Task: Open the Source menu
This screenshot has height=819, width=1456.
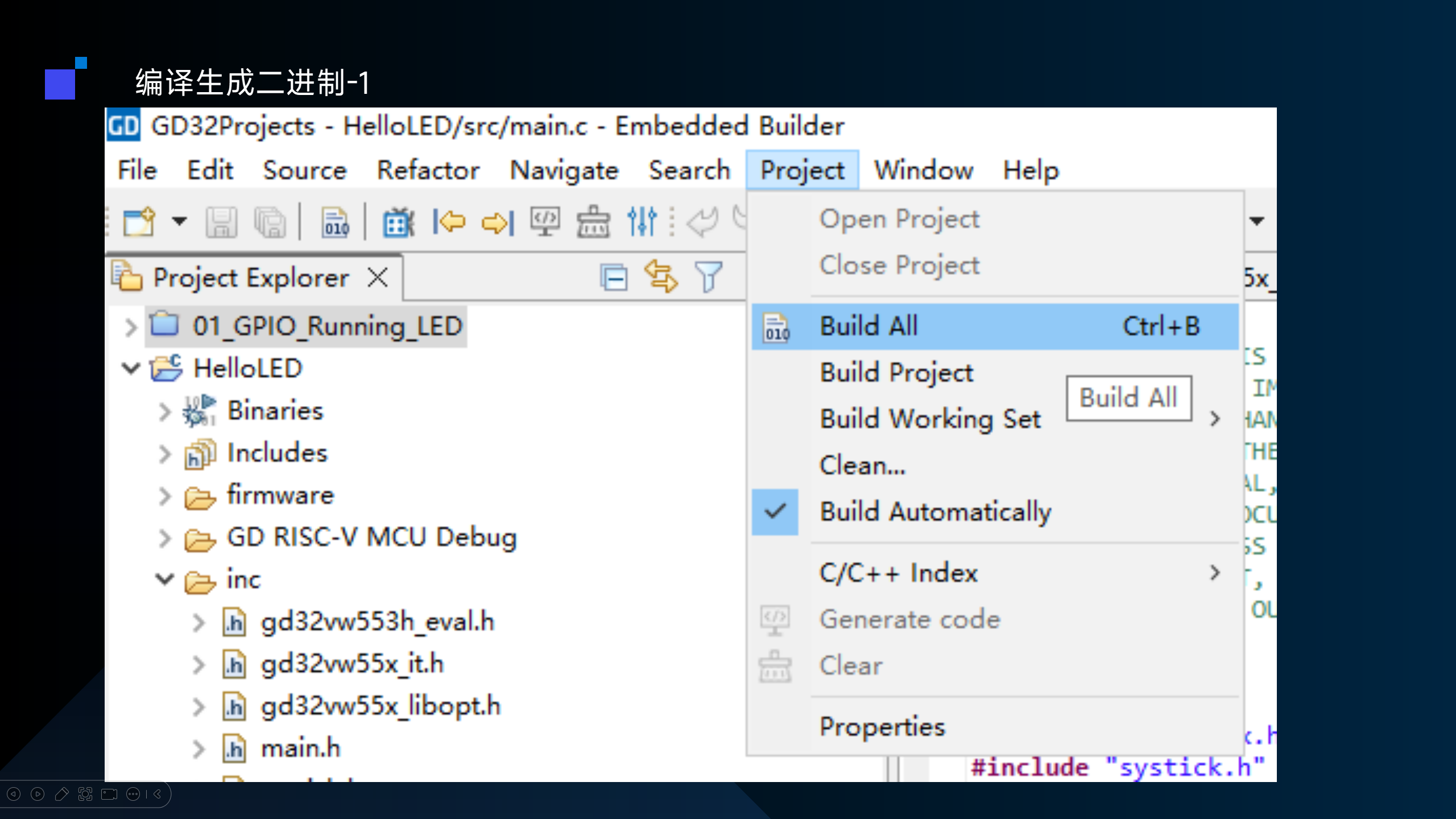Action: coord(305,170)
